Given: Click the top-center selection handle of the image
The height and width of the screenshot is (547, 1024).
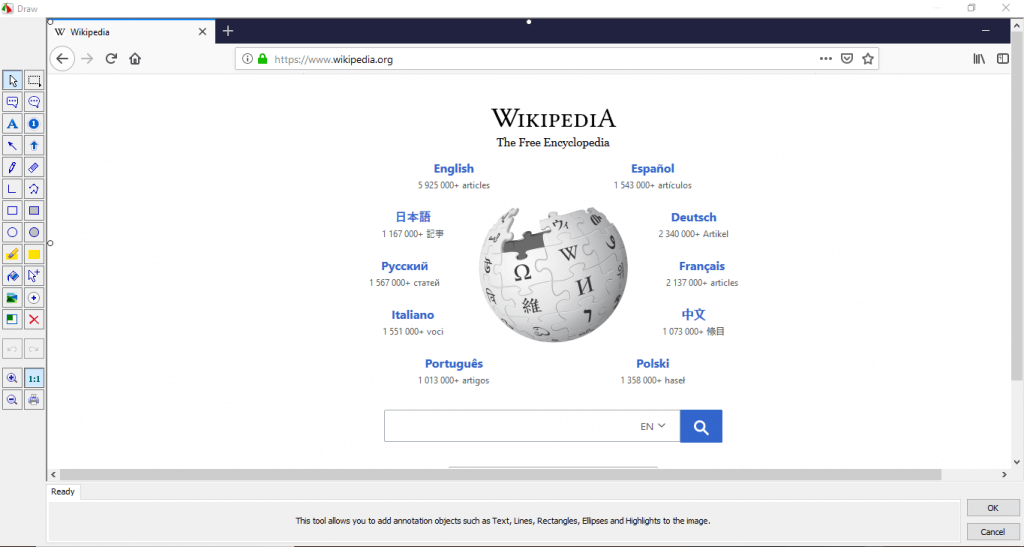Looking at the screenshot, I should [x=529, y=22].
